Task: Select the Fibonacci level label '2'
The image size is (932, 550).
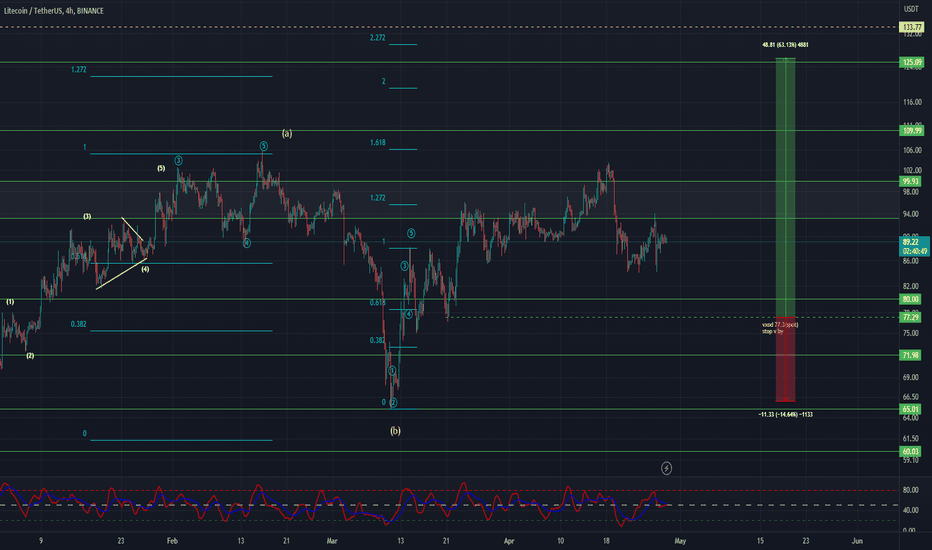Action: 383,81
